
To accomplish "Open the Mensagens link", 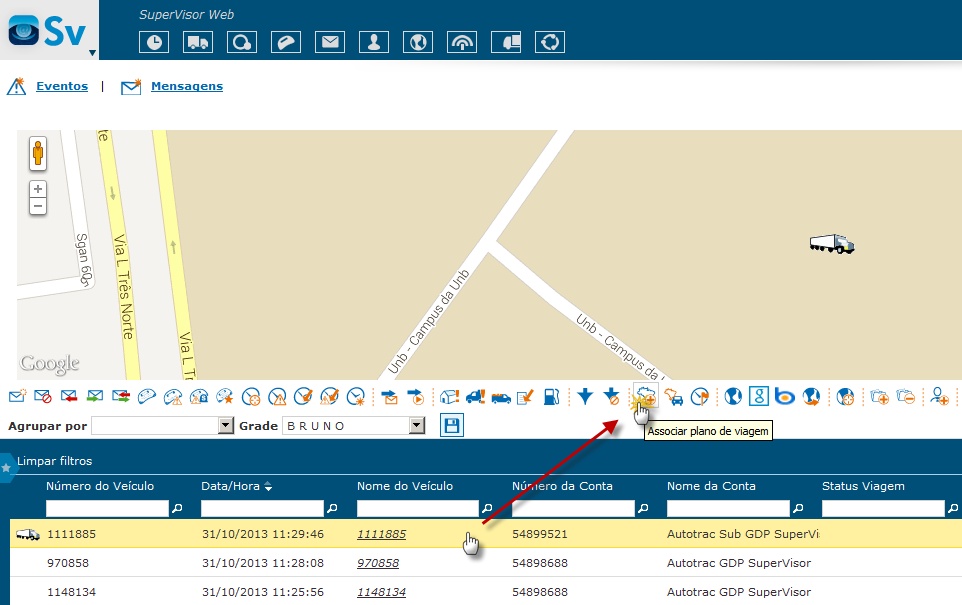I will (x=186, y=87).
